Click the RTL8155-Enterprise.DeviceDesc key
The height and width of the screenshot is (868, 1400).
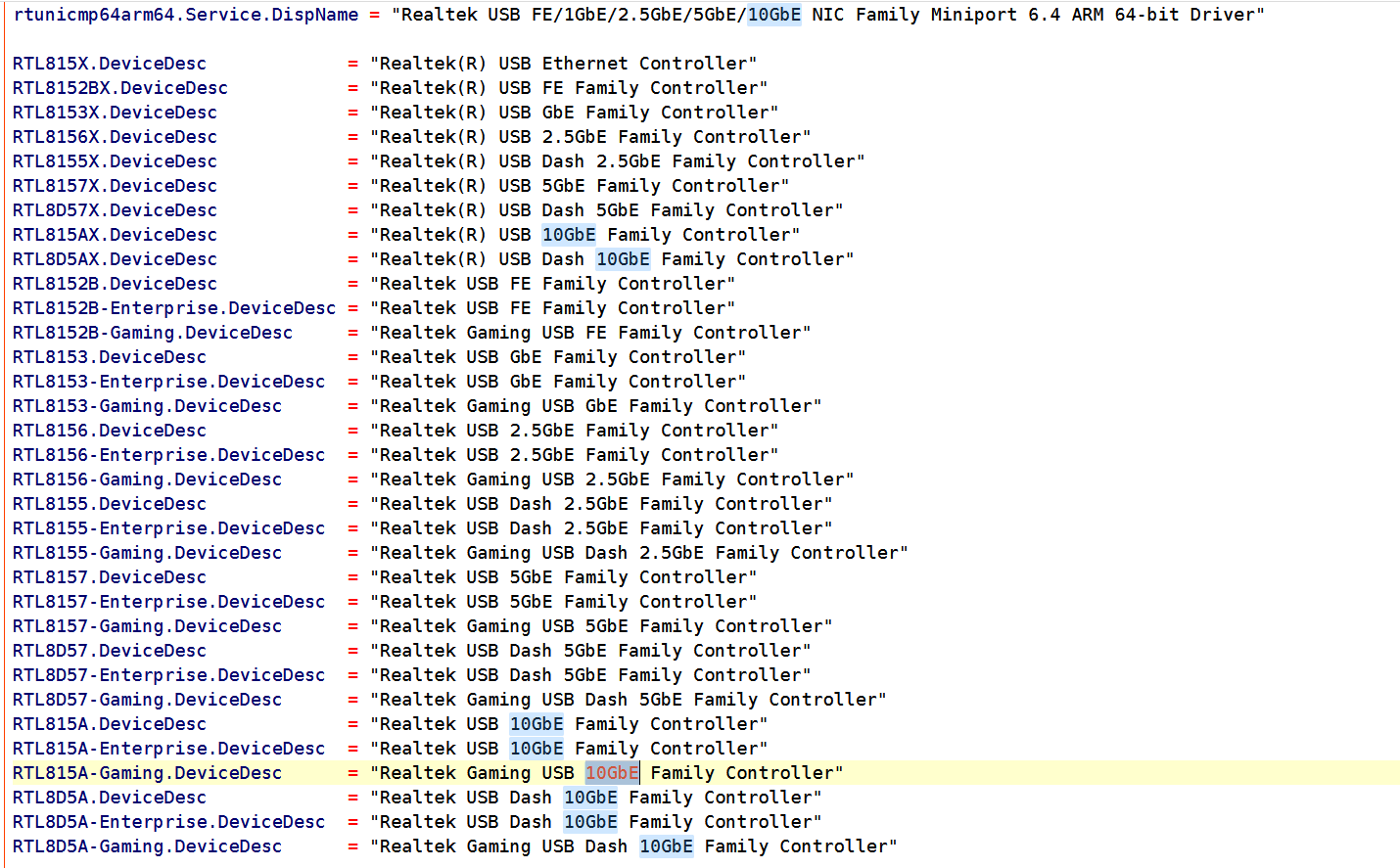[x=169, y=528]
